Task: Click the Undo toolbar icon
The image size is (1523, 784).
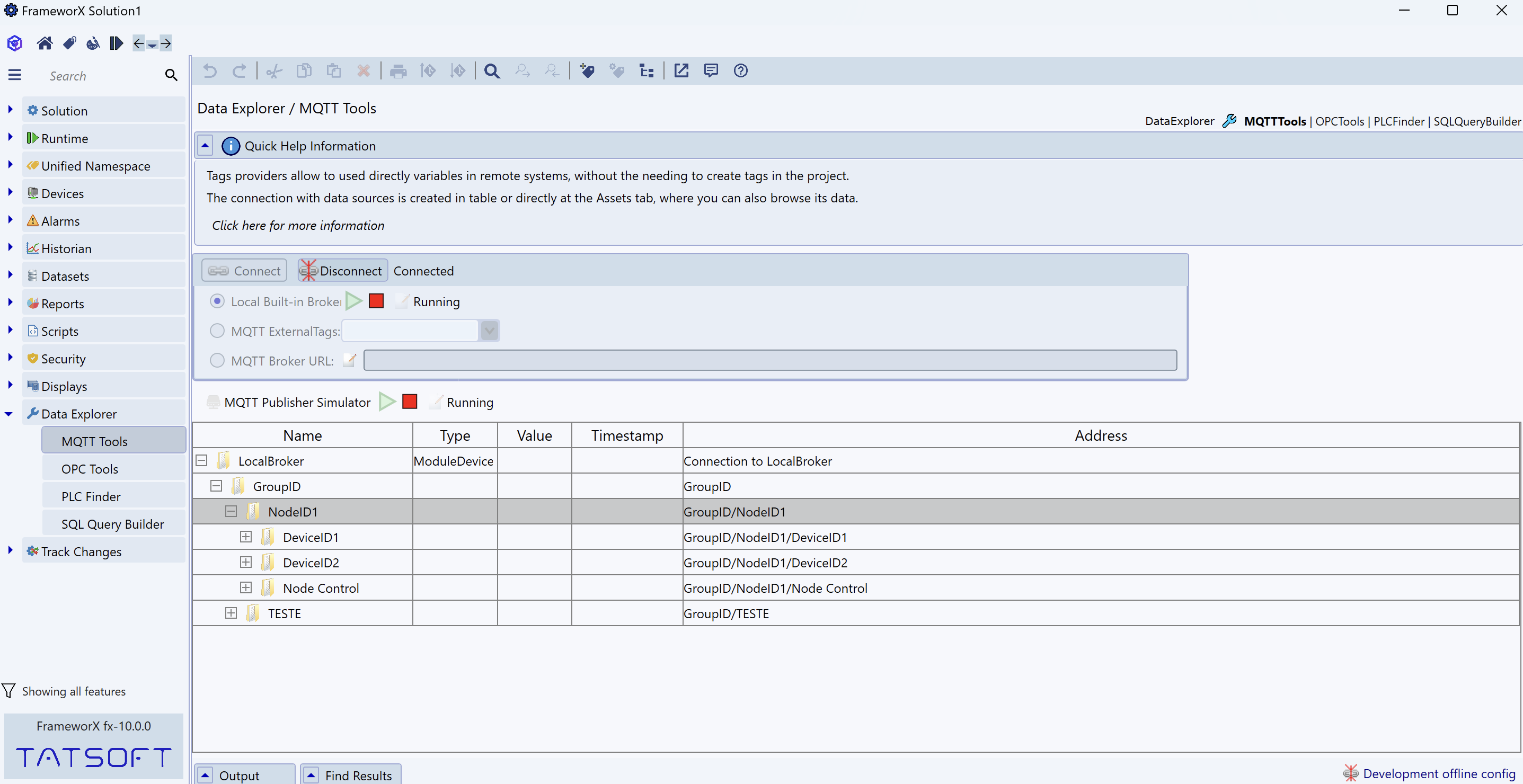Action: click(210, 71)
